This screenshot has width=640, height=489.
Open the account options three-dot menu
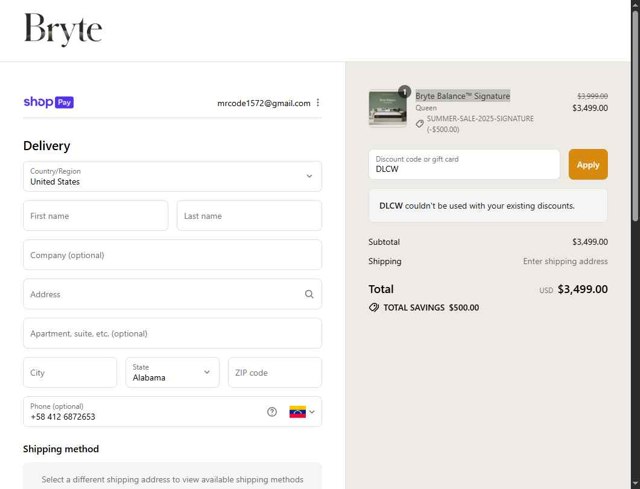(318, 103)
